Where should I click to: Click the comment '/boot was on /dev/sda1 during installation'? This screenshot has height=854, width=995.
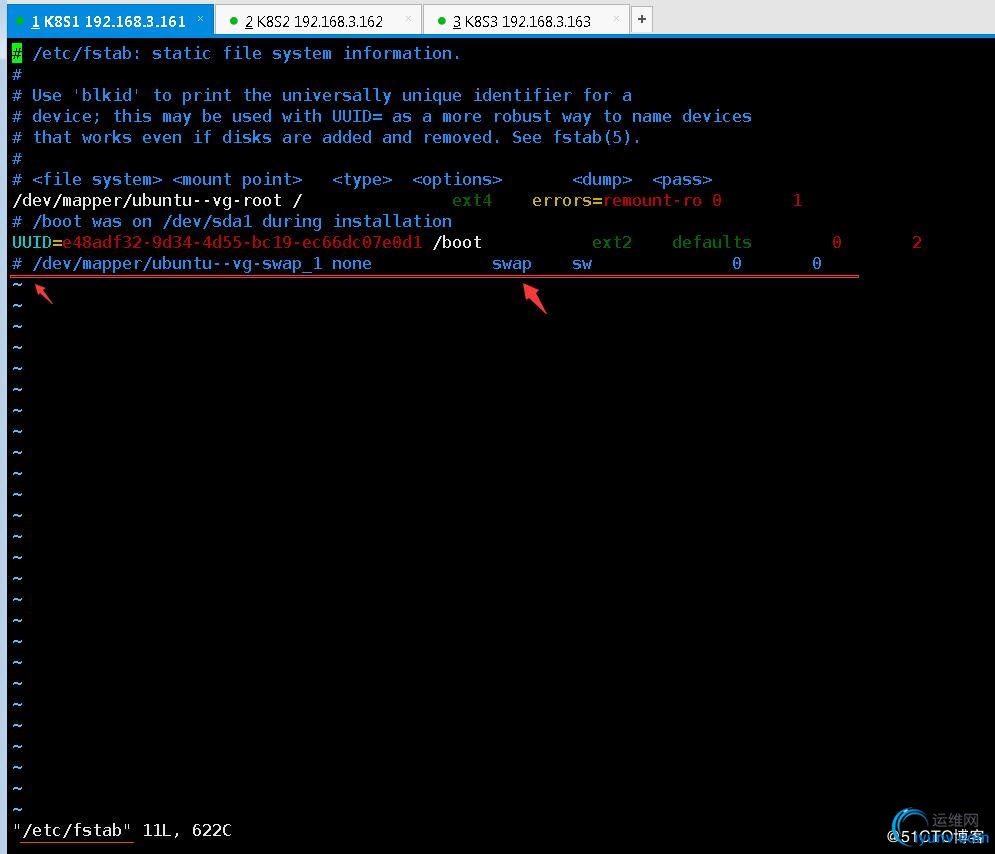[242, 221]
